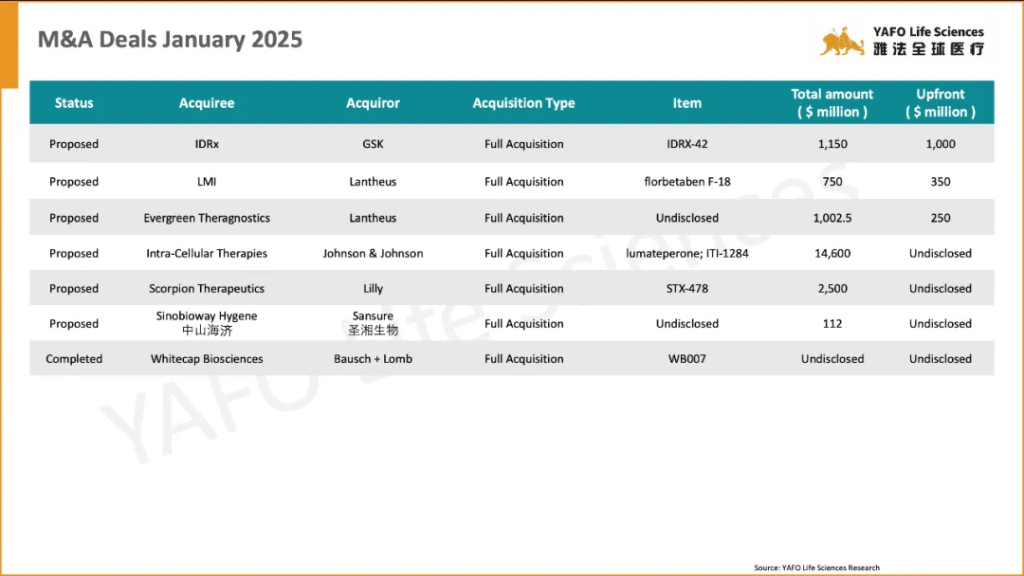Click the GSK acquiror cell

coord(373,144)
